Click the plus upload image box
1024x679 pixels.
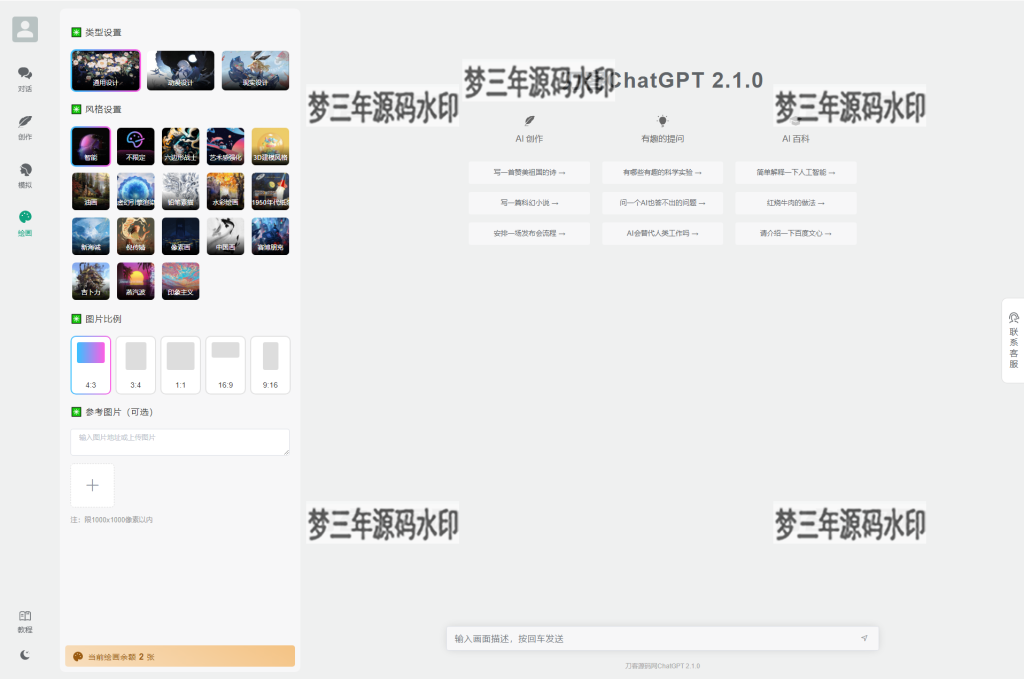coord(92,485)
